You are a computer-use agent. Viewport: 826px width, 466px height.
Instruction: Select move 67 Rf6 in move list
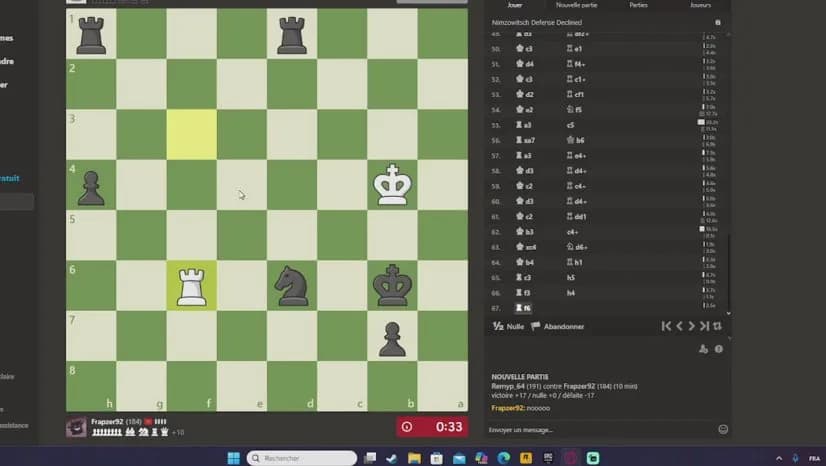coord(525,308)
